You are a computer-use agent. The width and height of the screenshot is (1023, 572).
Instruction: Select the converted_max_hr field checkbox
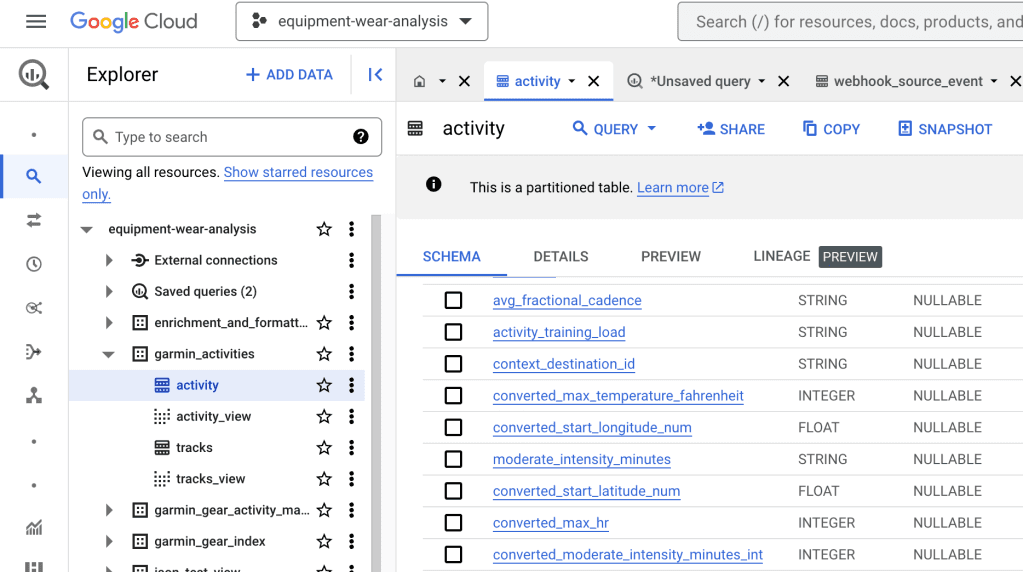pyautogui.click(x=453, y=523)
